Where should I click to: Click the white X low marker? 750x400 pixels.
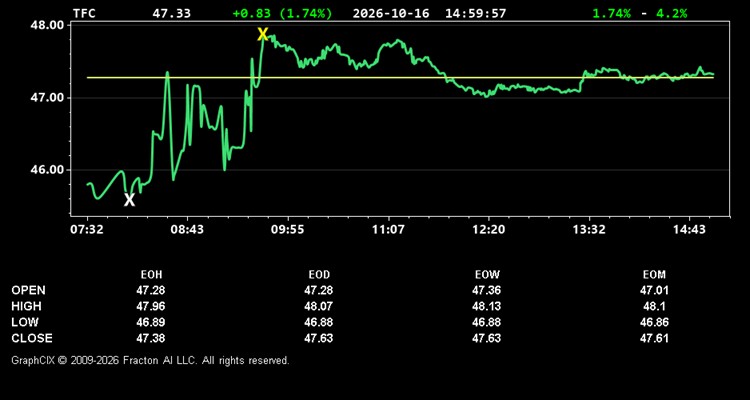point(130,200)
